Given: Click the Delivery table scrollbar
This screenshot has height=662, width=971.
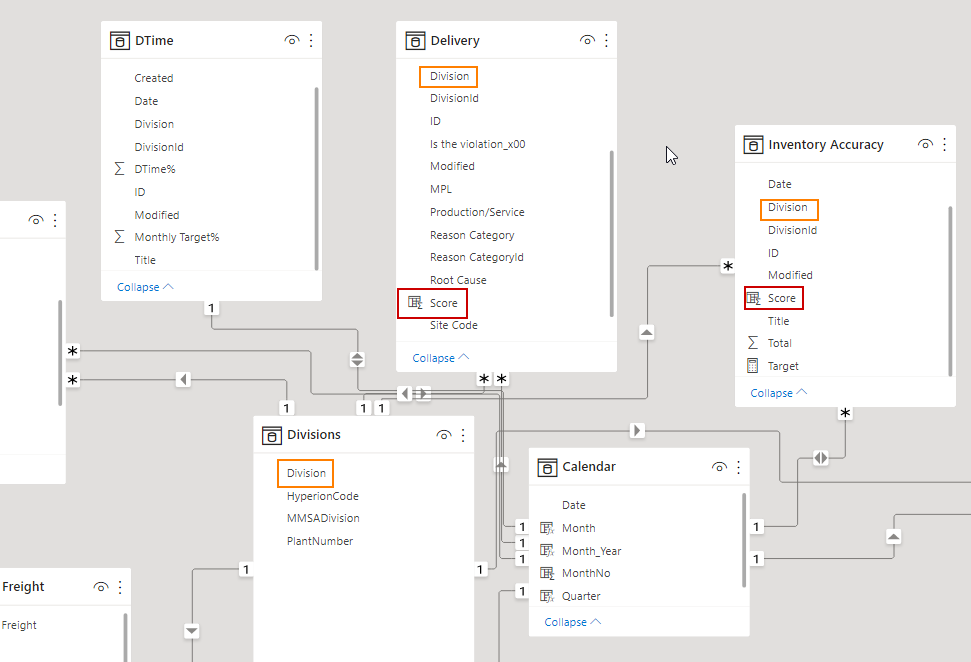Looking at the screenshot, I should [x=612, y=233].
